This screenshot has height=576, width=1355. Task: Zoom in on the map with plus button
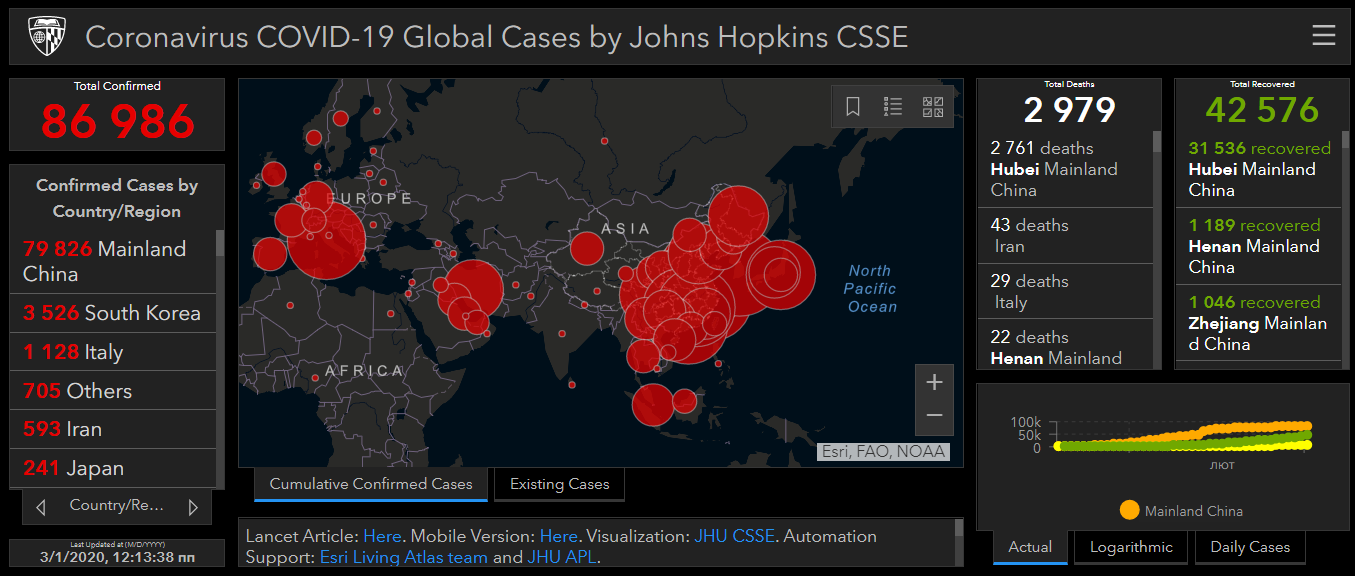pos(934,382)
